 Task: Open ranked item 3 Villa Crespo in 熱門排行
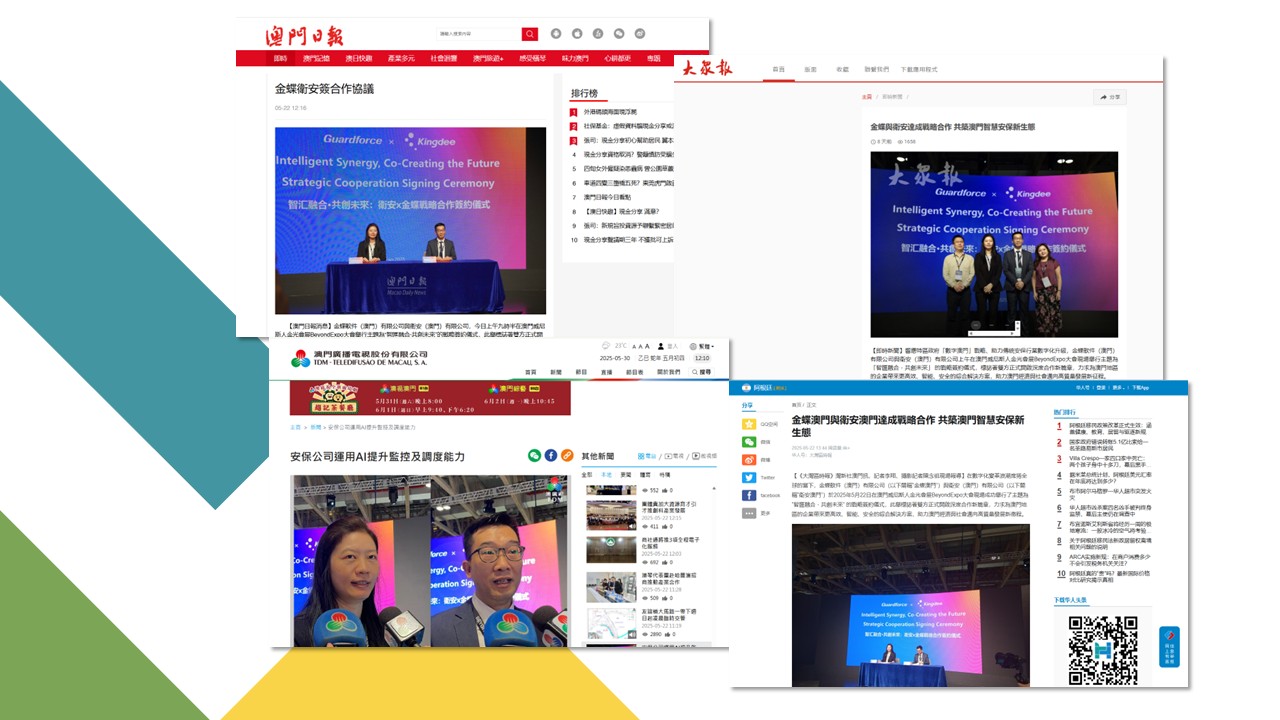[x=1112, y=463]
